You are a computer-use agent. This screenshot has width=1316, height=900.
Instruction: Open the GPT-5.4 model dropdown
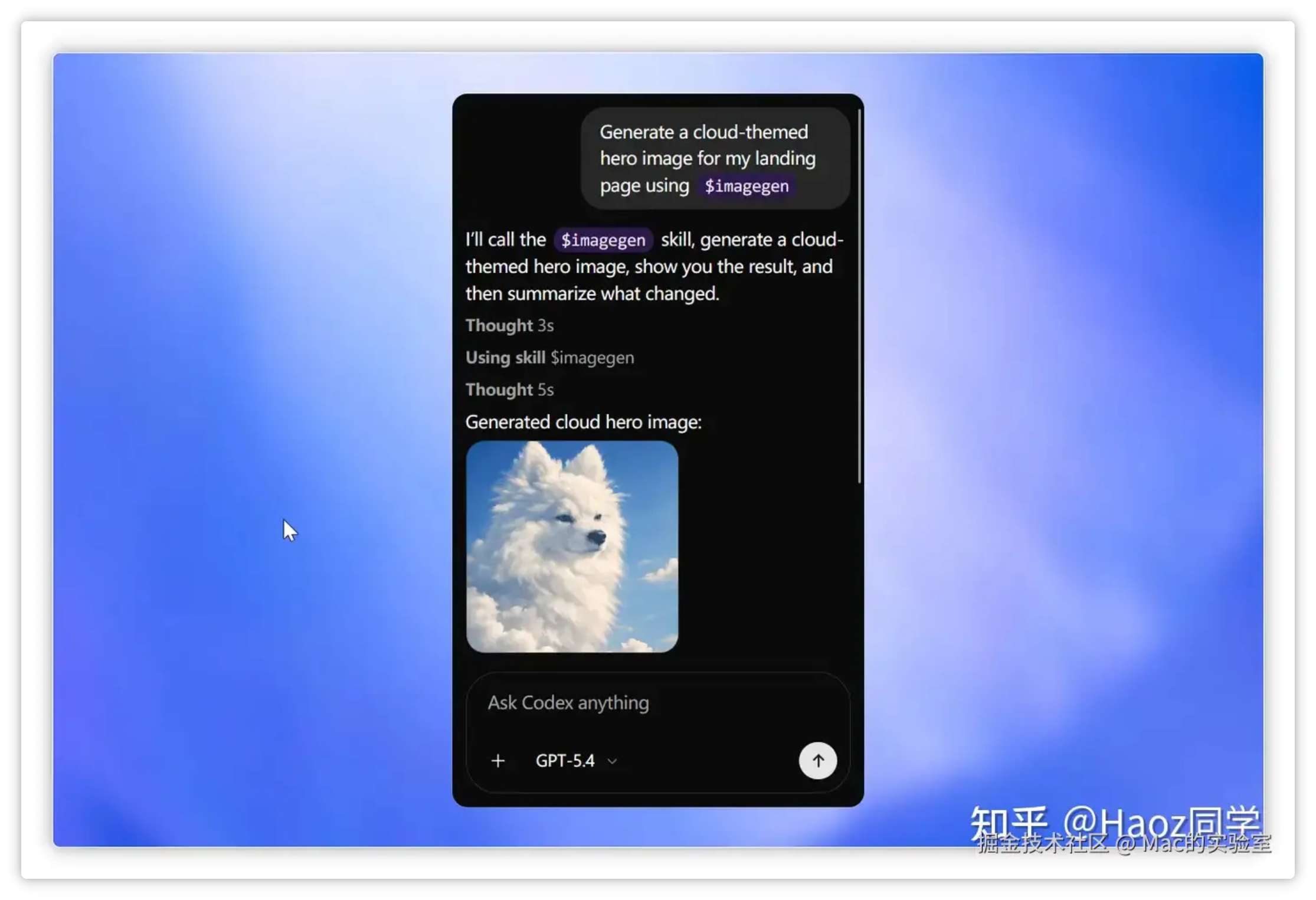pyautogui.click(x=576, y=761)
